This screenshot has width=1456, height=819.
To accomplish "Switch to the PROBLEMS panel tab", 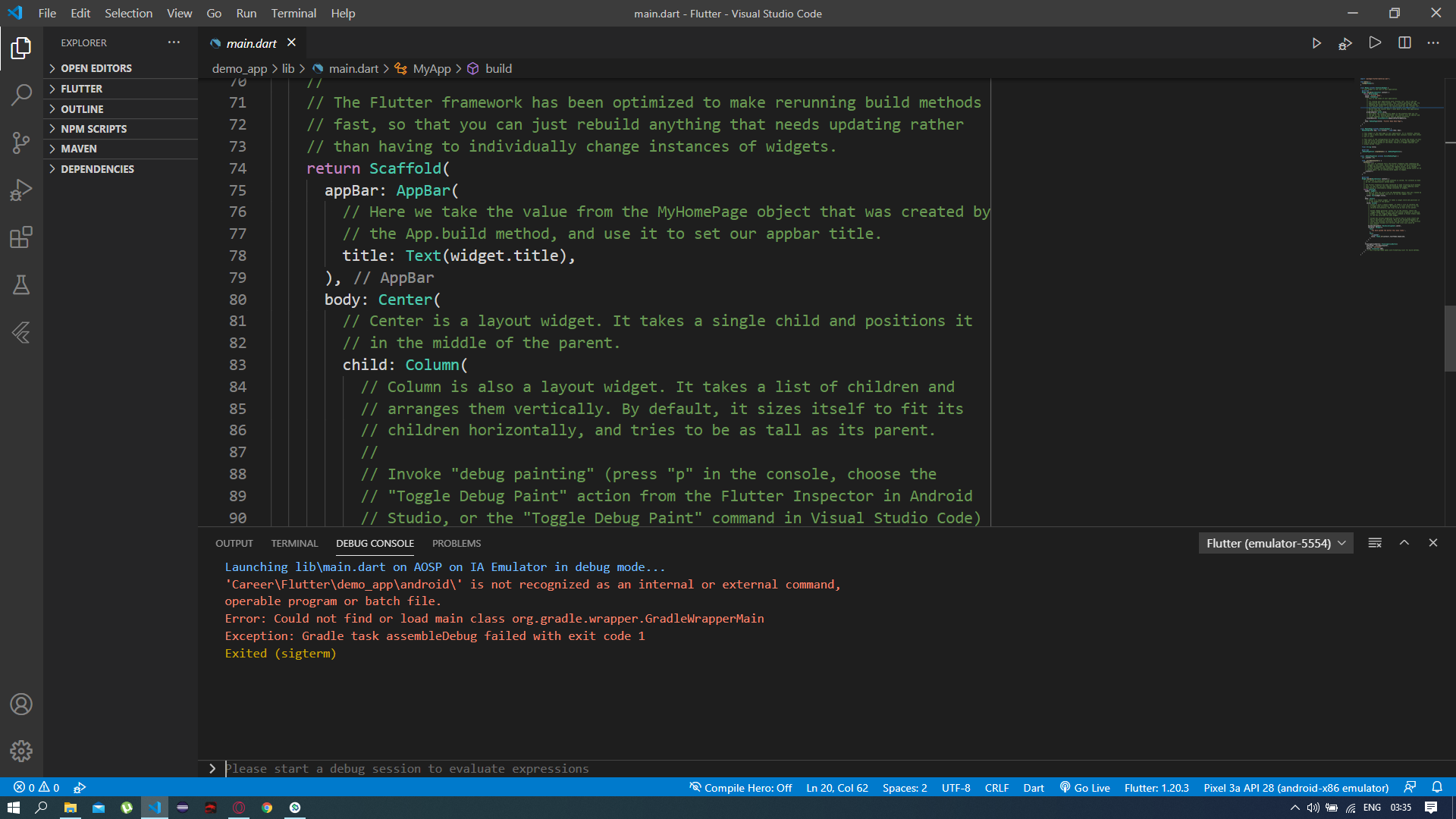I will coord(457,543).
